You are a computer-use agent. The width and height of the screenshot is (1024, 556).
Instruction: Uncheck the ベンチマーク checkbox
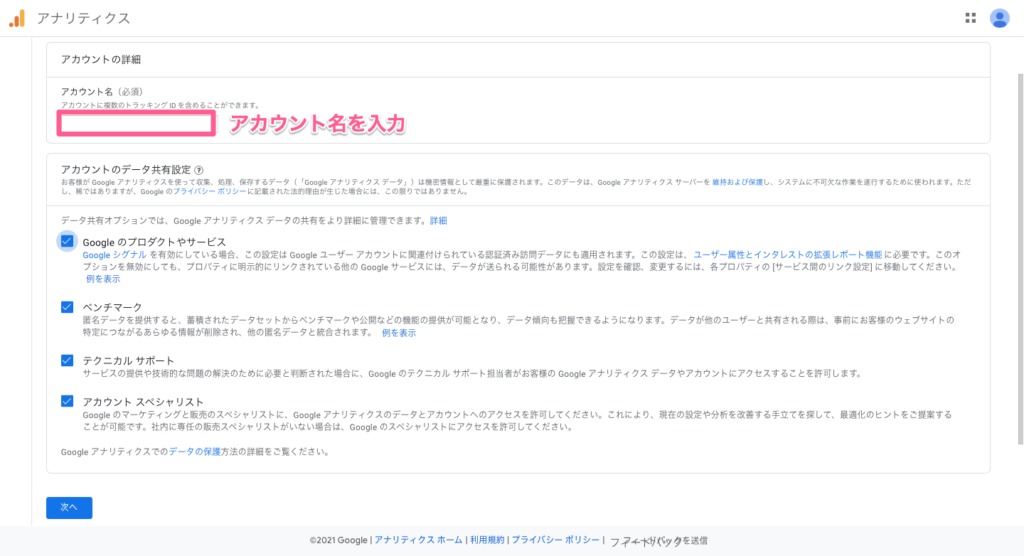coord(67,307)
